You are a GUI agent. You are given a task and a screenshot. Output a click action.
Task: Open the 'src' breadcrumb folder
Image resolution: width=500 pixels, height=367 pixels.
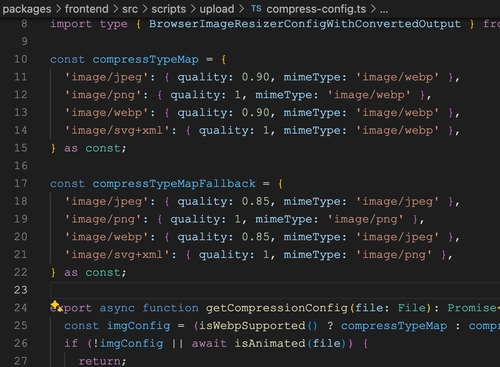point(130,9)
